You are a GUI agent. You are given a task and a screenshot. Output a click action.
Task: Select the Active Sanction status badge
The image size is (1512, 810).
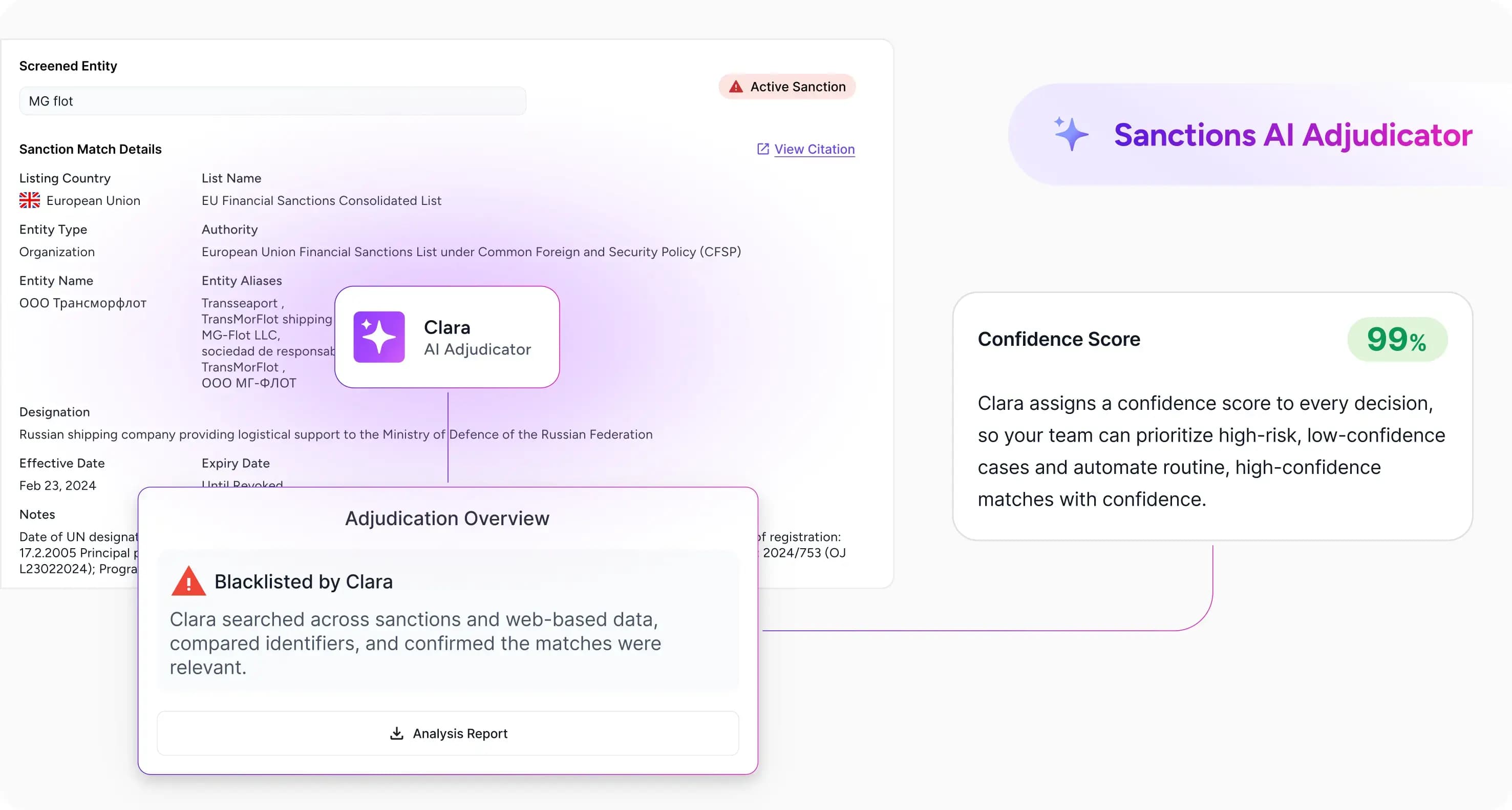click(787, 87)
